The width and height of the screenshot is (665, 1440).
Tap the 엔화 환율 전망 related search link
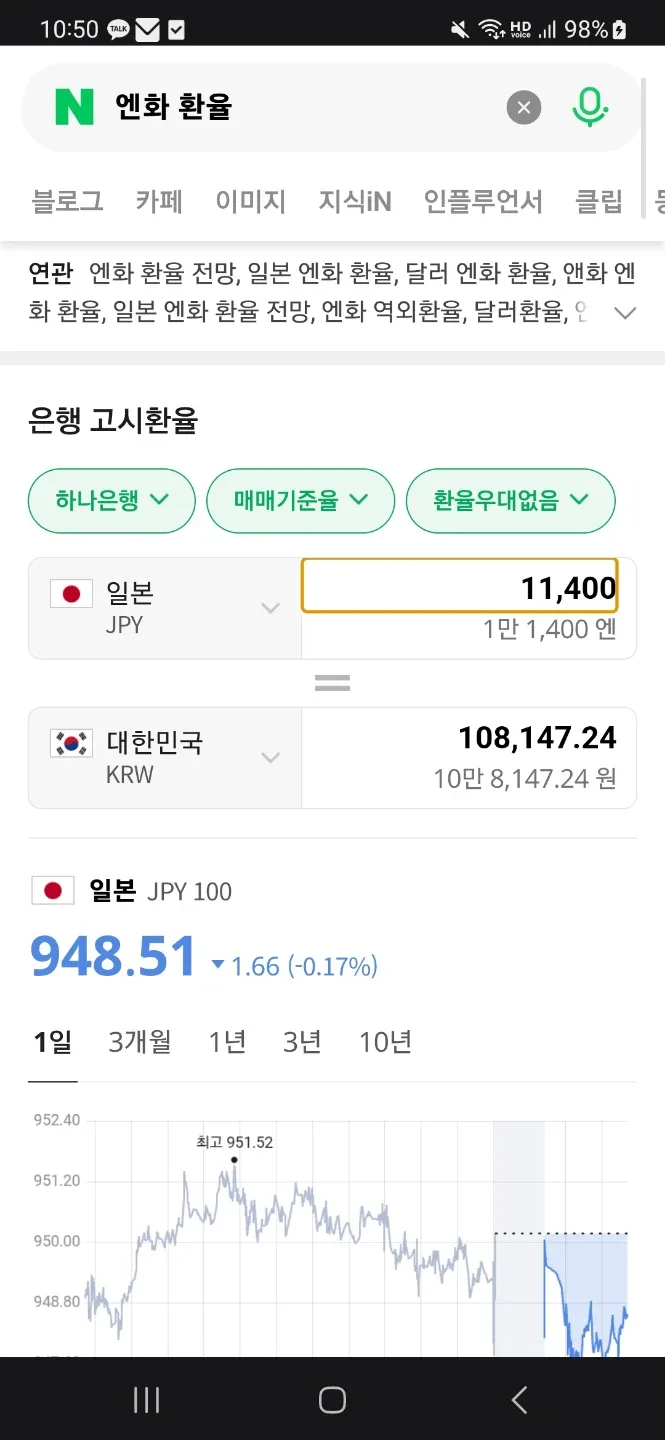click(x=163, y=273)
